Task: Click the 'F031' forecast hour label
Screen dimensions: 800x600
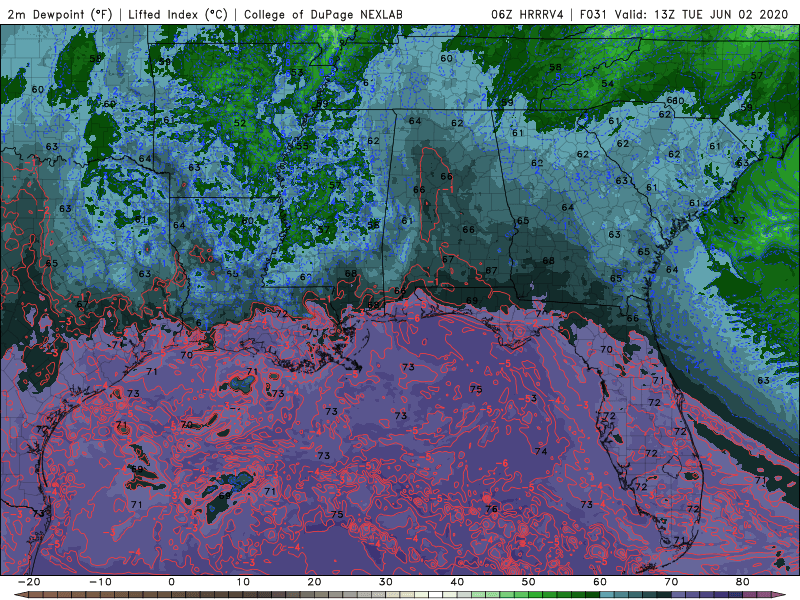Action: click(594, 14)
